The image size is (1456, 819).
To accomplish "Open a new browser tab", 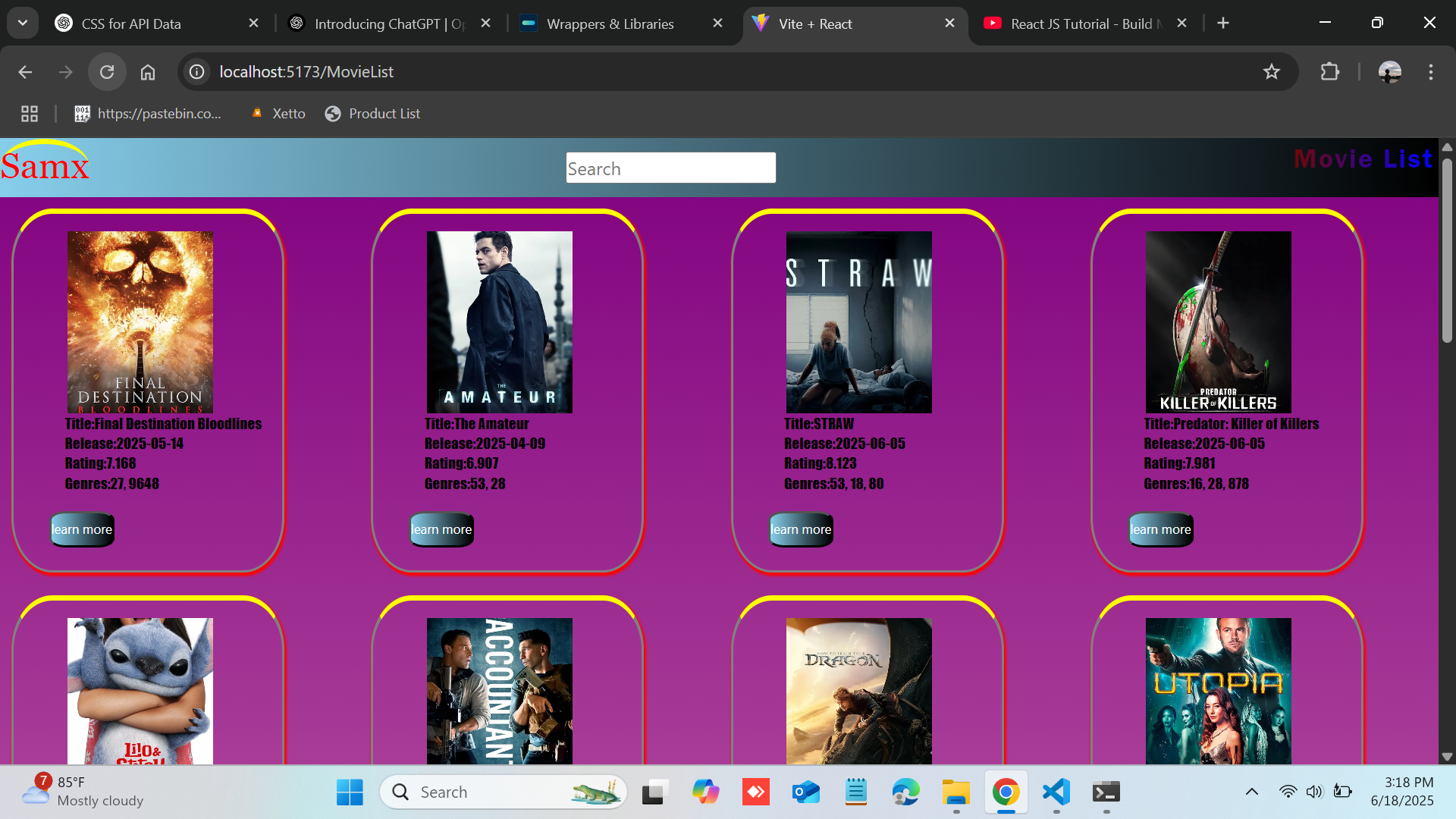I will coord(1222,23).
